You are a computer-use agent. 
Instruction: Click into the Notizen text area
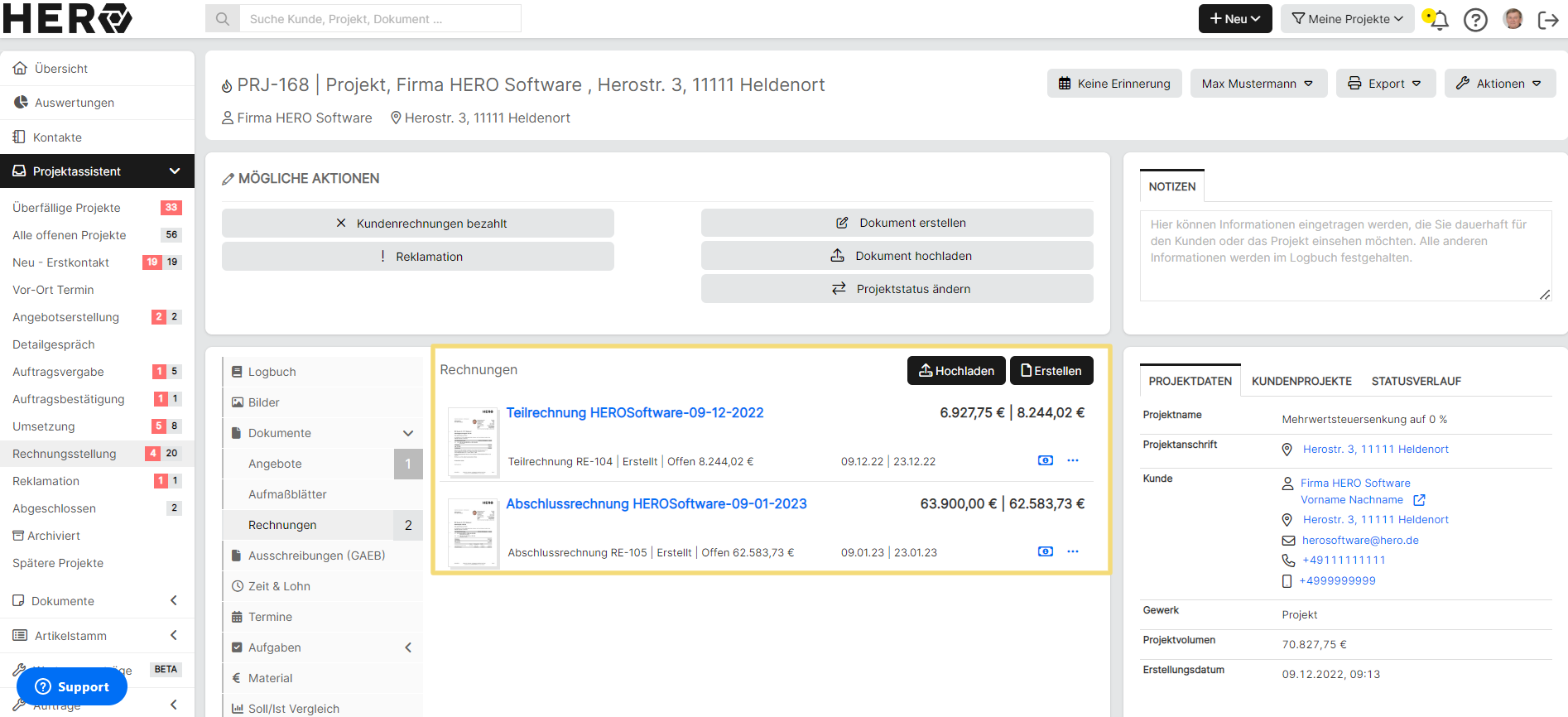tap(1345, 254)
